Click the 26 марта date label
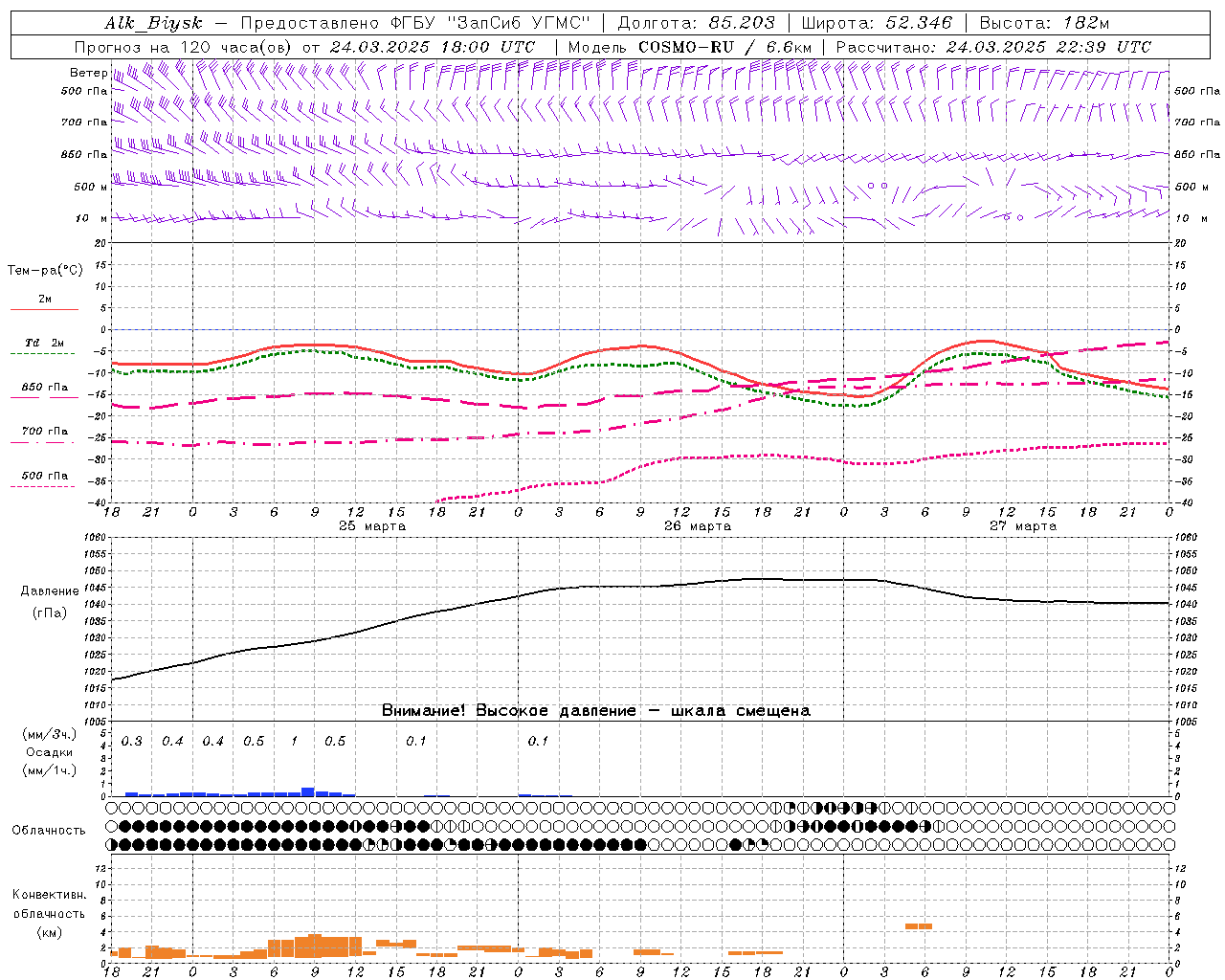 pos(698,526)
